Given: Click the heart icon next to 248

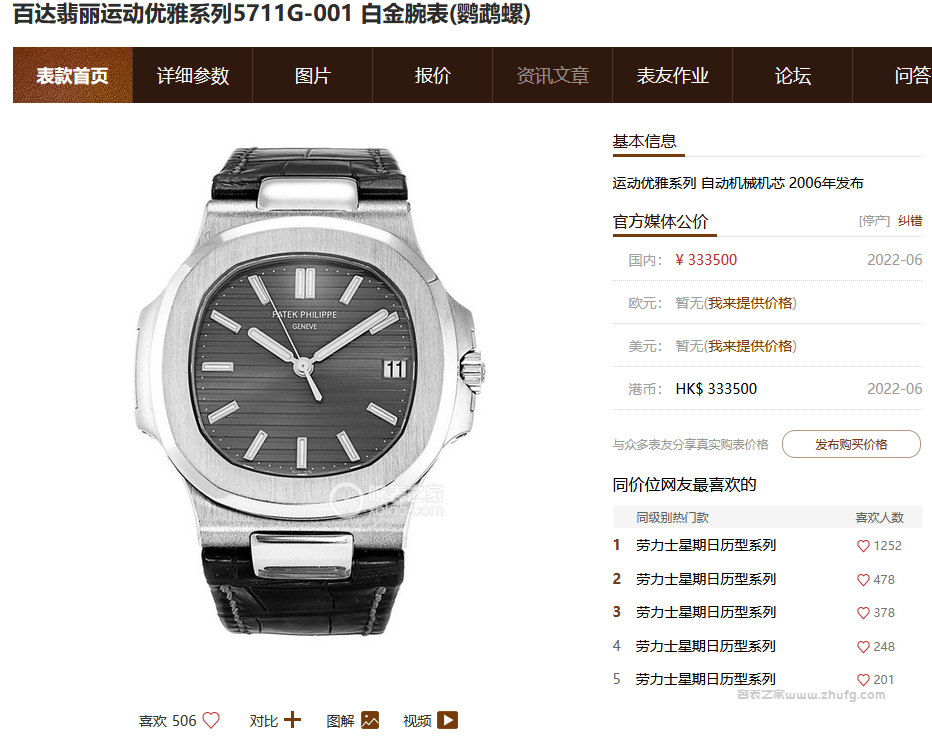Looking at the screenshot, I should coord(863,647).
